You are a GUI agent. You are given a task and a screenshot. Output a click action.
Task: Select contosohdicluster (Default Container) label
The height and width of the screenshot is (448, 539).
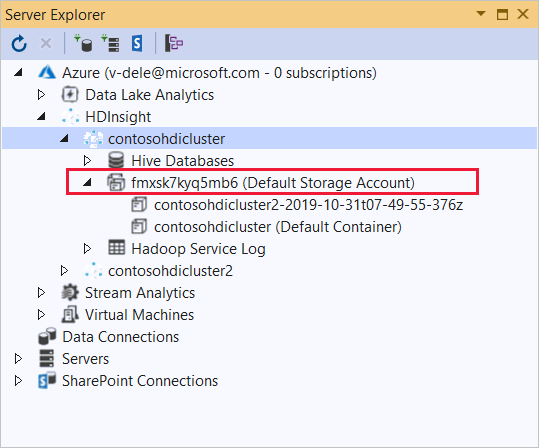[278, 227]
